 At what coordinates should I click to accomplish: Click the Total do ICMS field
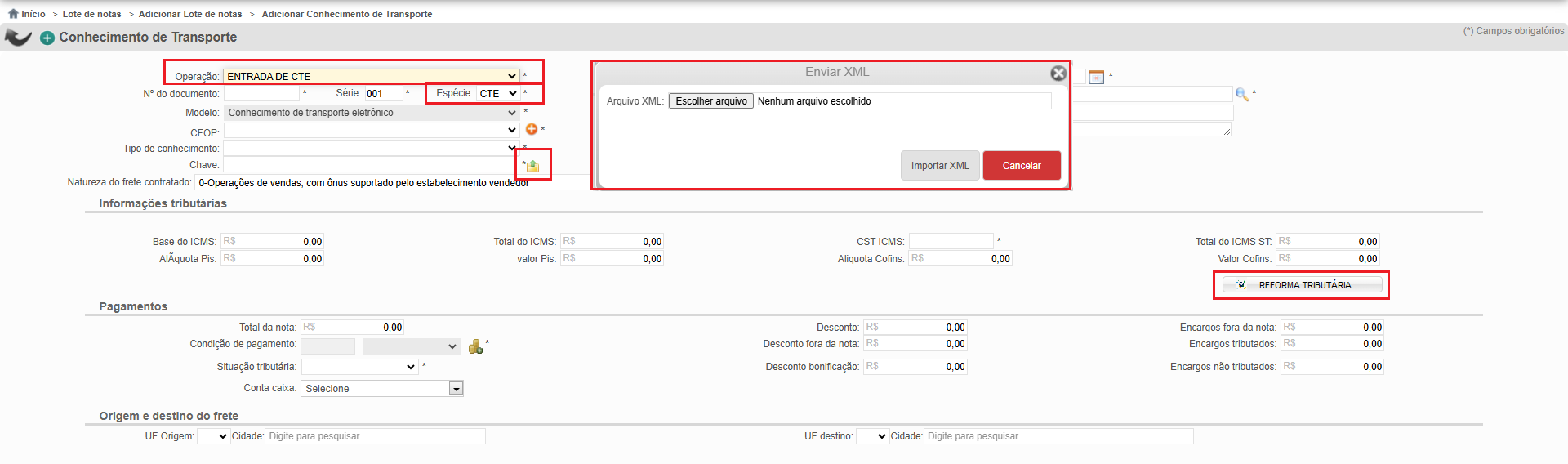pyautogui.click(x=612, y=242)
